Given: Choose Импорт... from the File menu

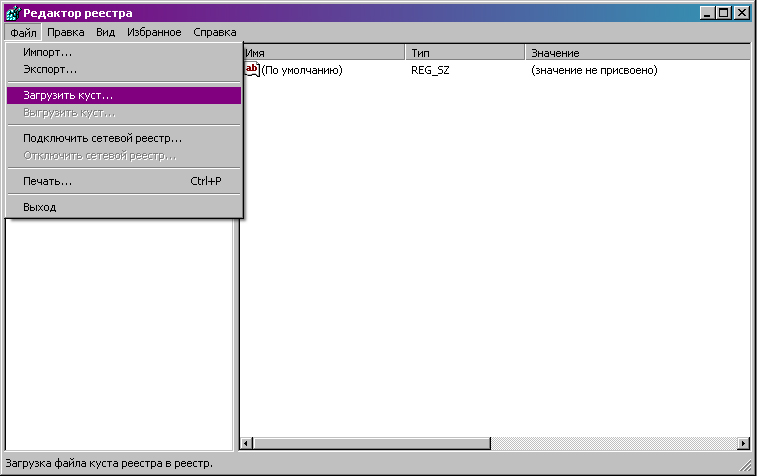Looking at the screenshot, I should [x=47, y=52].
